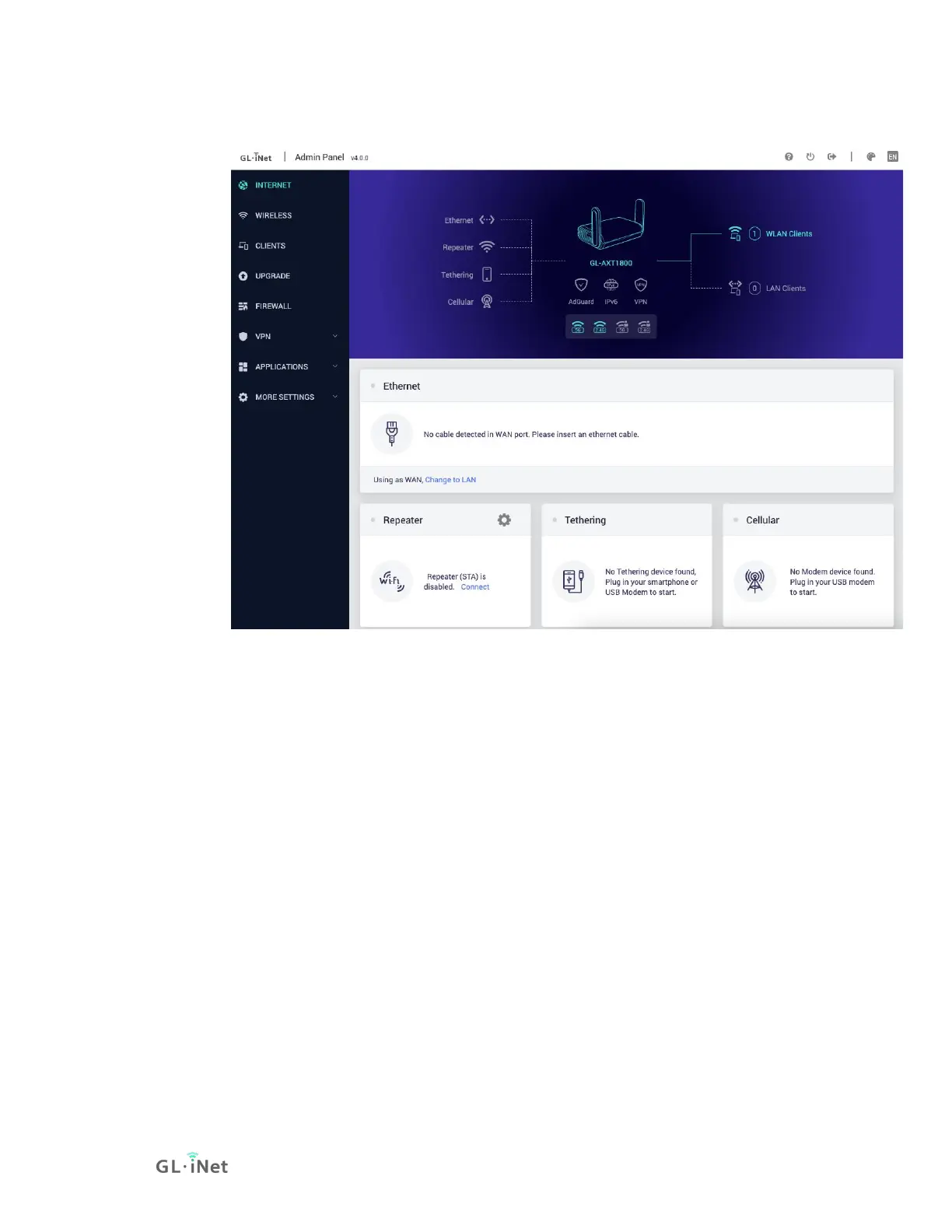Viewport: 952px width, 1232px height.
Task: Open Repeater settings gear icon
Action: click(504, 520)
